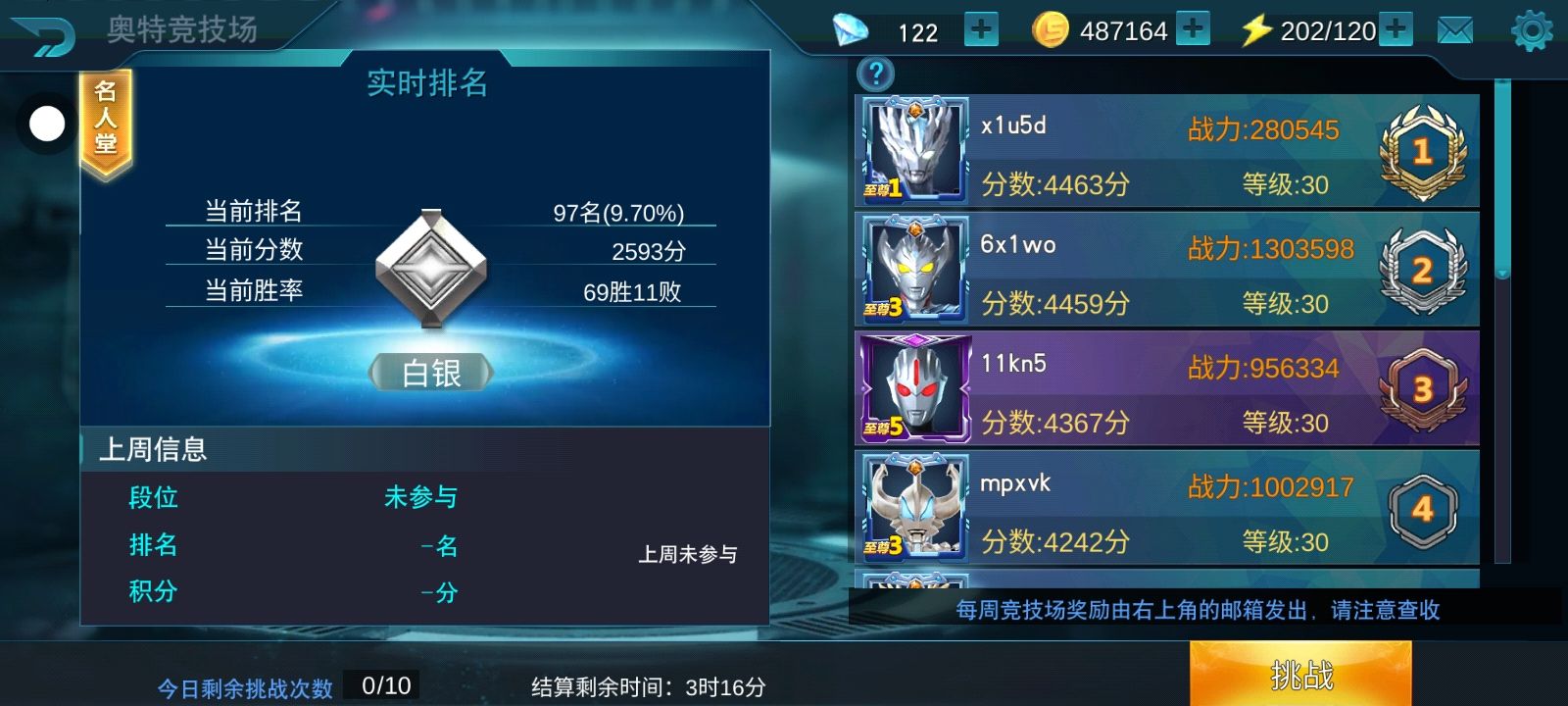The height and width of the screenshot is (706, 1568).
Task: Select player x1u5d's avatar
Action: point(913,150)
